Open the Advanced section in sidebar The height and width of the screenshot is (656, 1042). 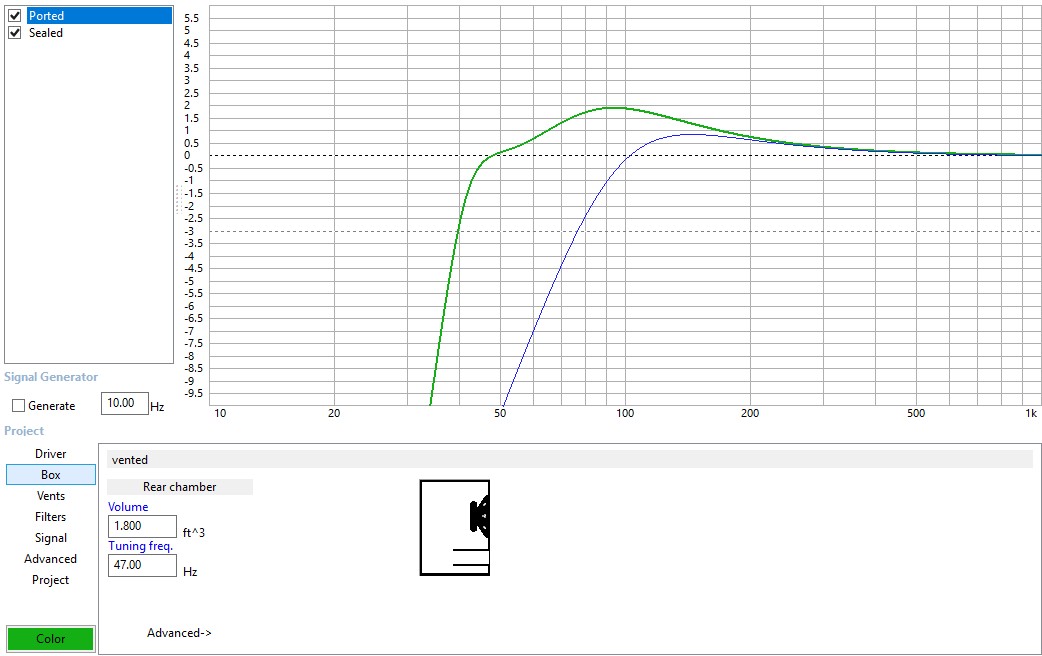click(50, 559)
